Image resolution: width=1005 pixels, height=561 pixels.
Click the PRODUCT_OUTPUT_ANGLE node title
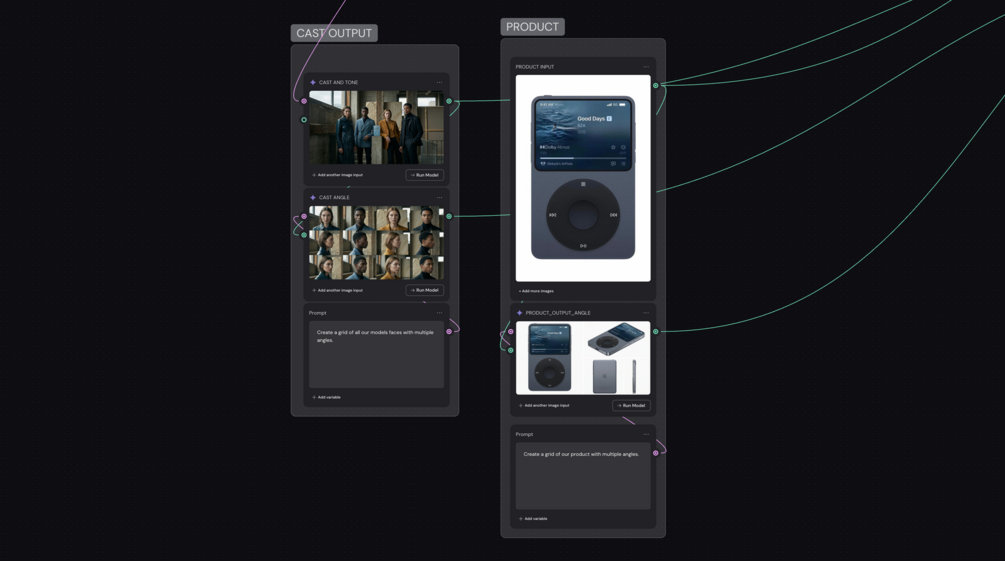pos(558,313)
